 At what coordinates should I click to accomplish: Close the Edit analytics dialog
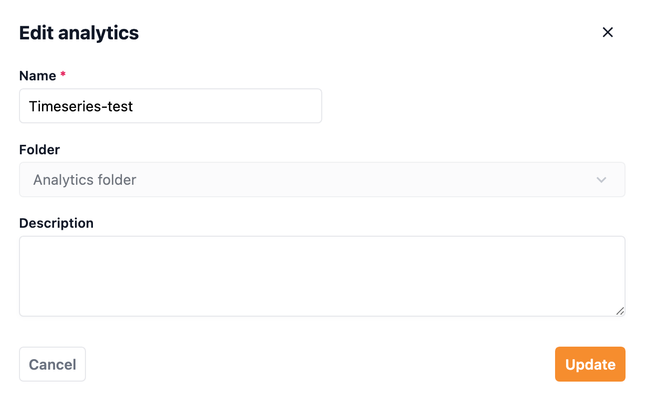(x=607, y=32)
